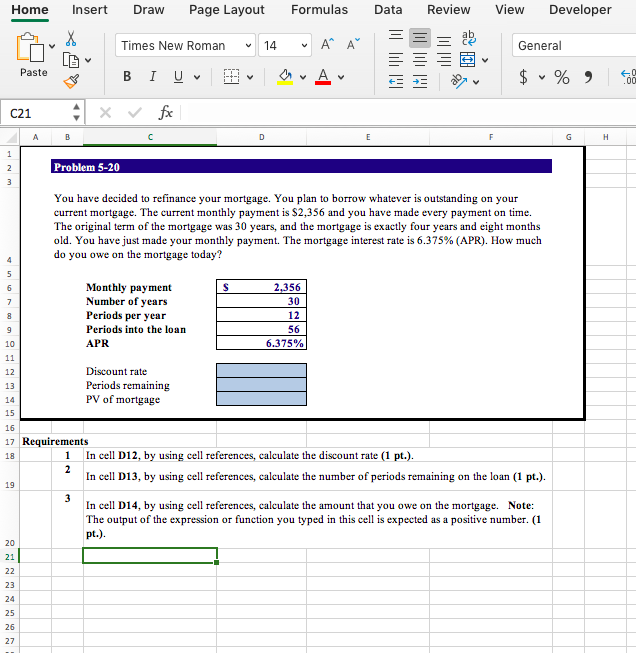Screen dimensions: 636x653
Task: Apply yellow fill color bucket
Action: point(285,77)
